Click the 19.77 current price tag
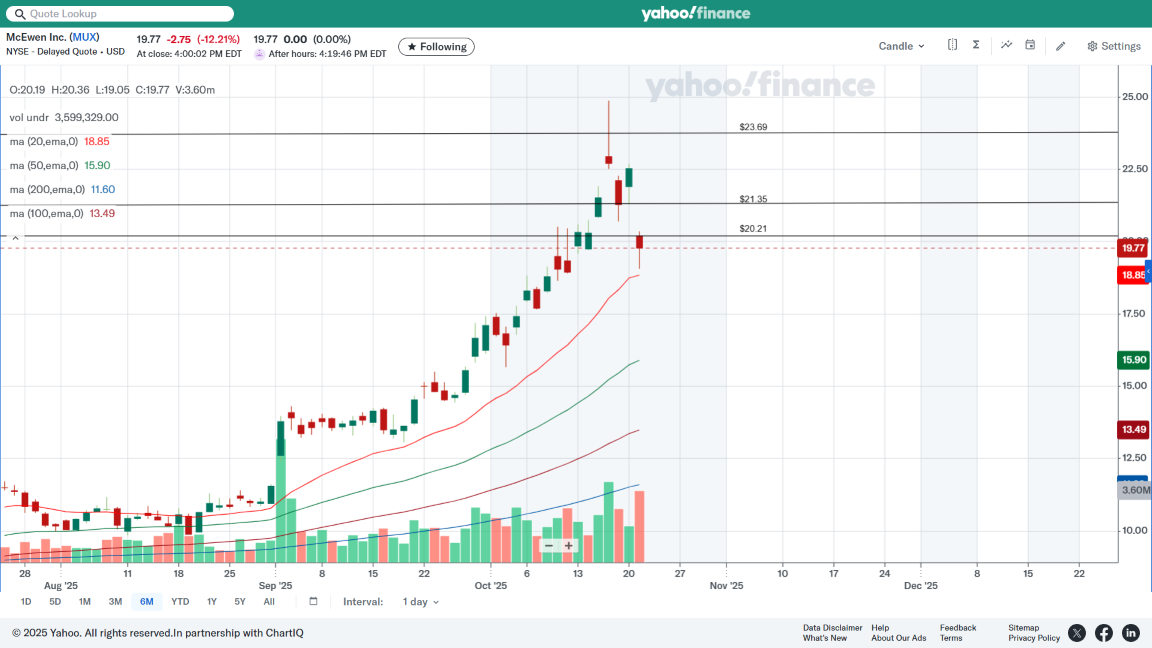Image resolution: width=1152 pixels, height=648 pixels. click(1133, 248)
